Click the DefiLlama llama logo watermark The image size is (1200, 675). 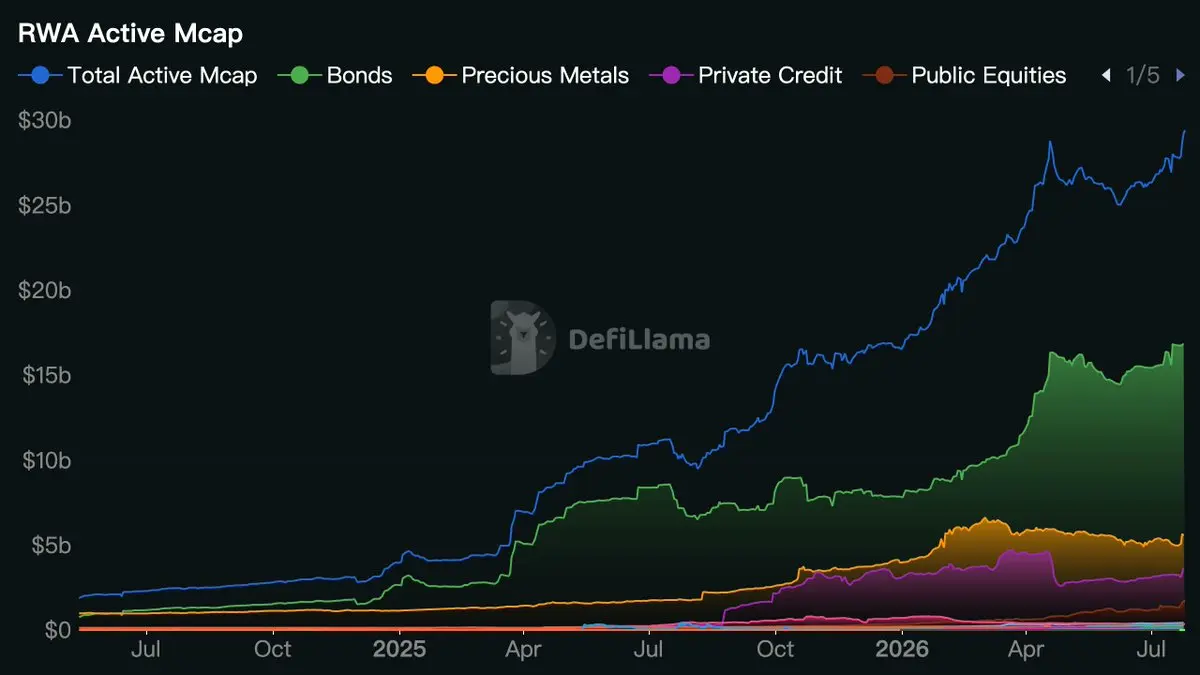523,338
